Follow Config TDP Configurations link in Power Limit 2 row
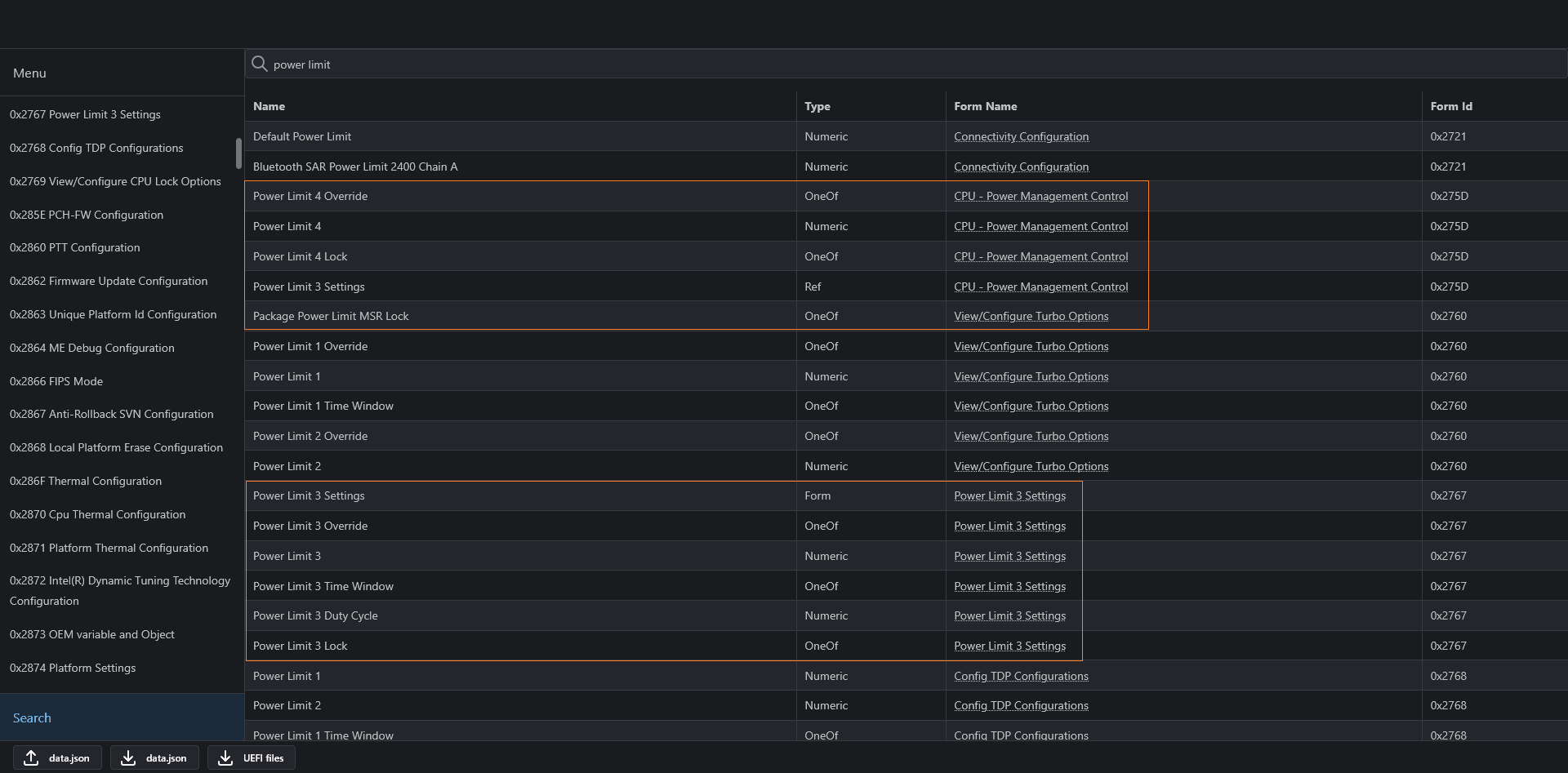Image resolution: width=1568 pixels, height=773 pixels. coord(1021,705)
